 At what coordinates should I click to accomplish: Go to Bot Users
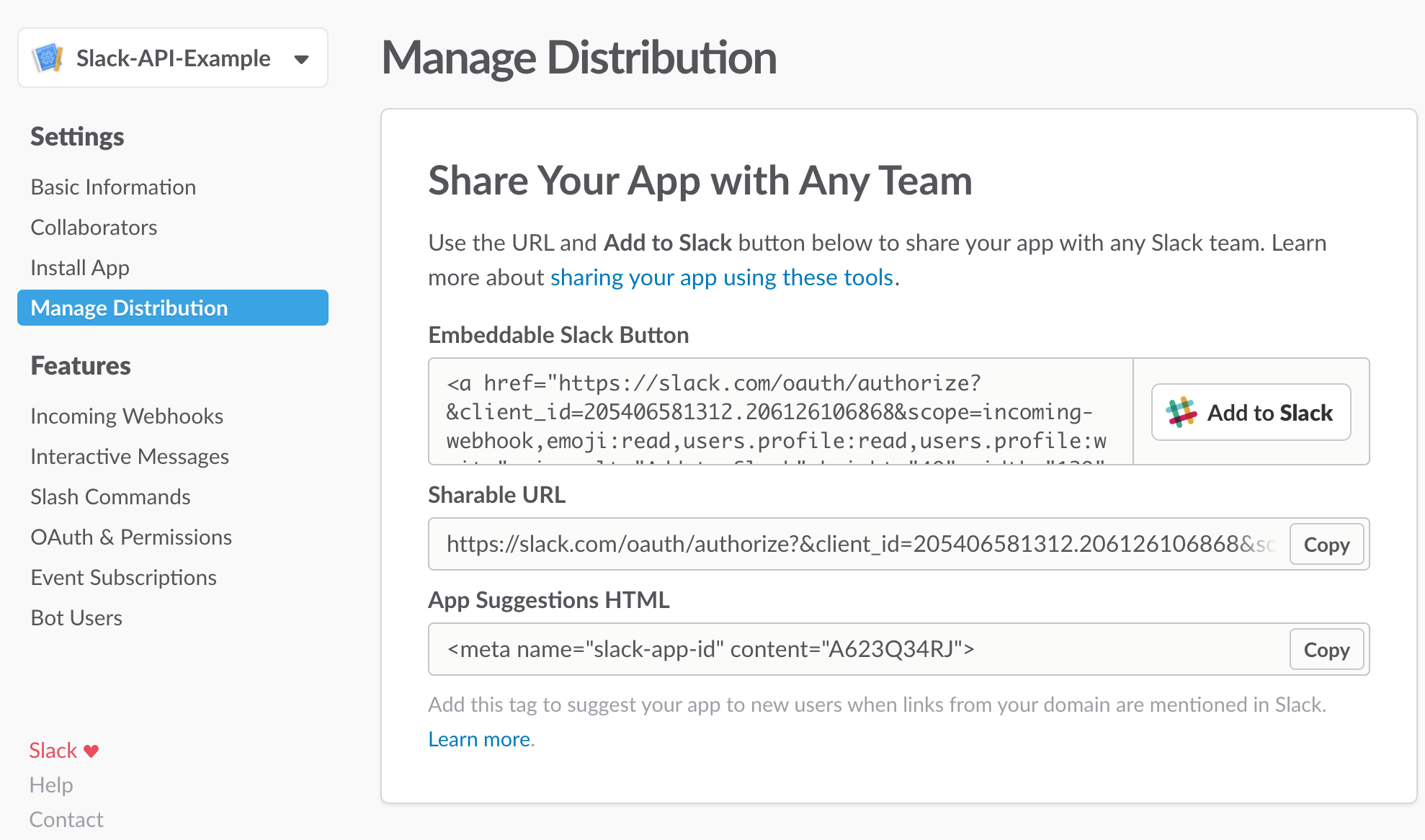pos(76,618)
